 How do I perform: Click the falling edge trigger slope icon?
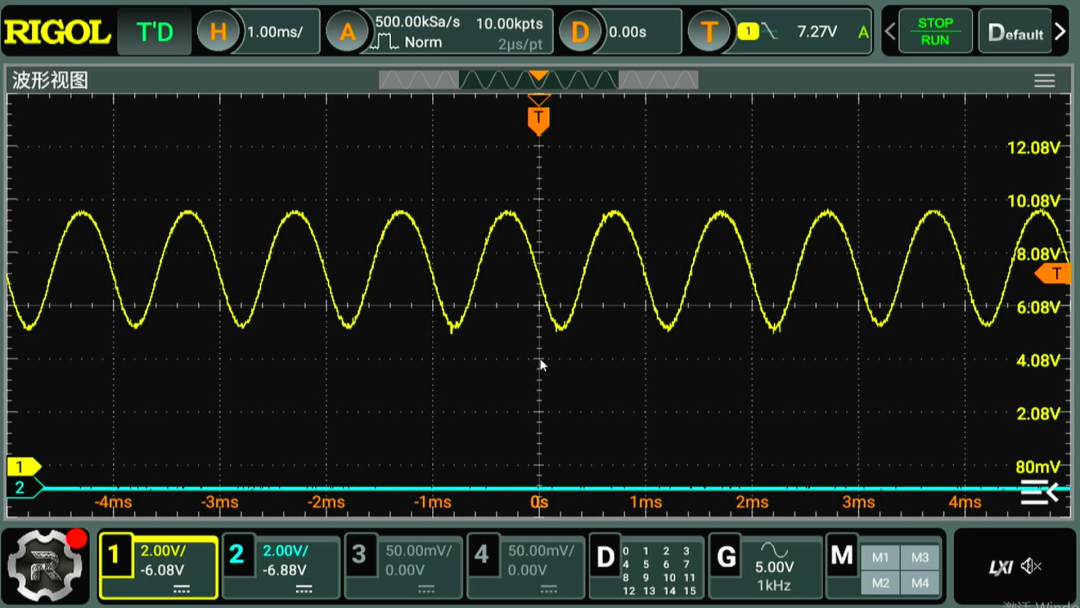click(770, 31)
